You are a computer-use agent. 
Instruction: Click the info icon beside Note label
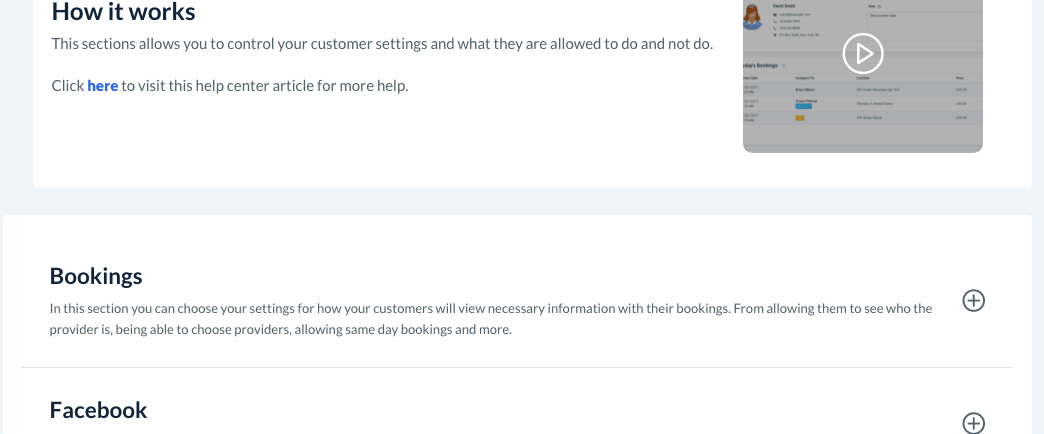(880, 6)
